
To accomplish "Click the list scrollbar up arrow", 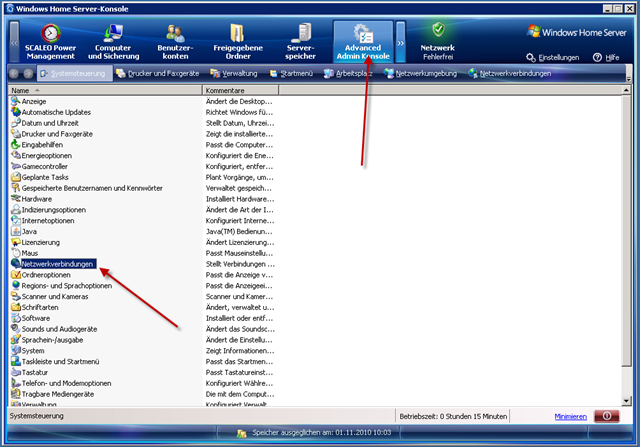I will click(x=627, y=90).
